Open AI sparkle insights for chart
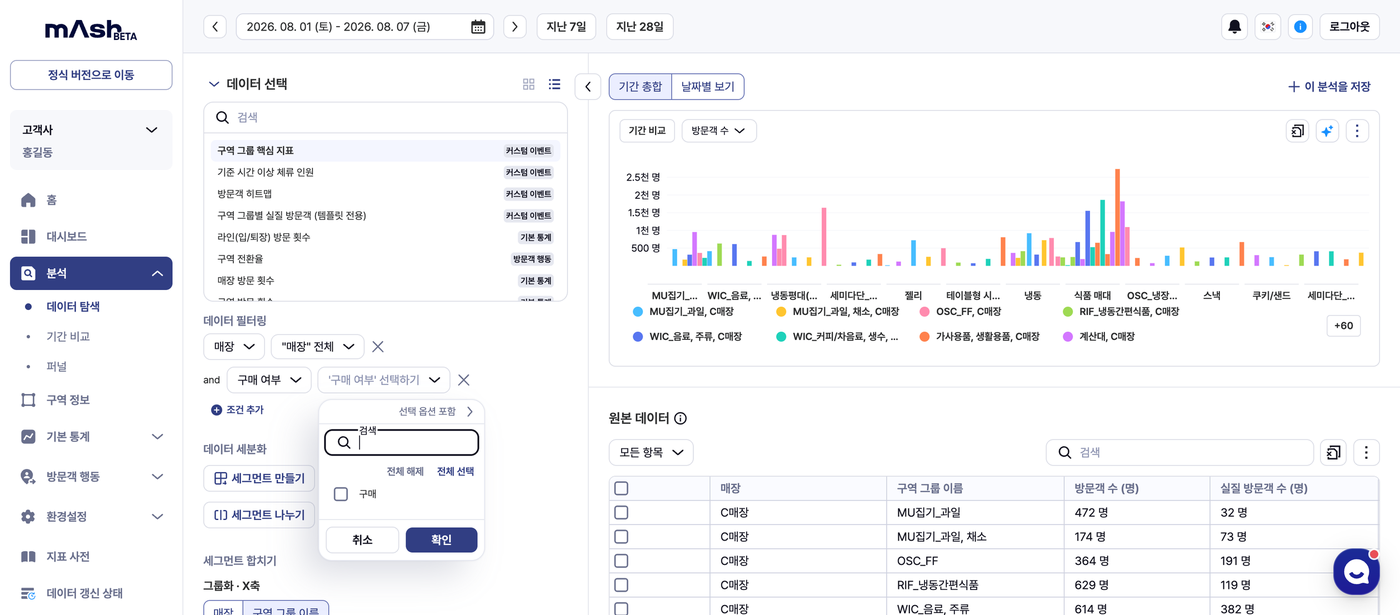This screenshot has height=615, width=1400. 1327,131
